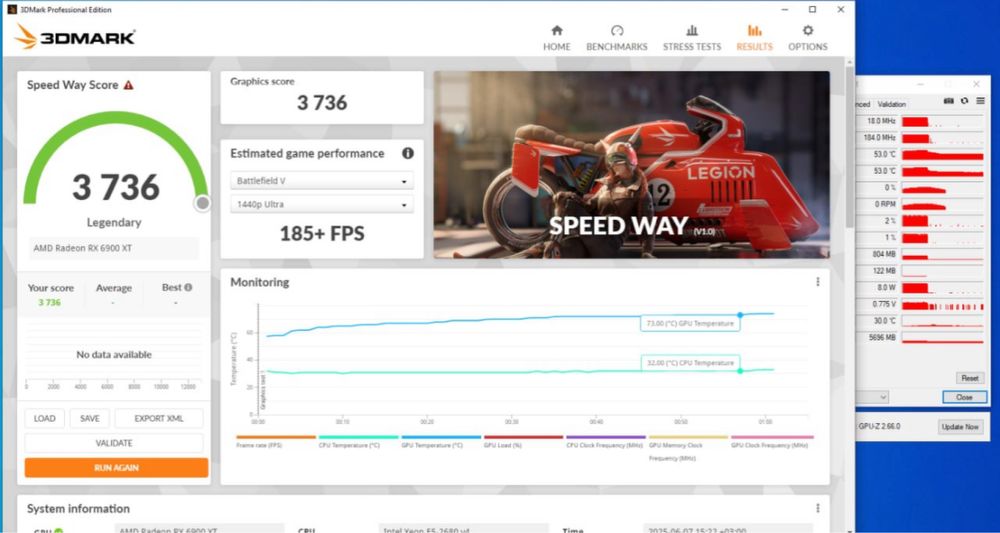Open the 1440p Ultra resolution dropdown
The width and height of the screenshot is (1000, 533).
click(321, 205)
